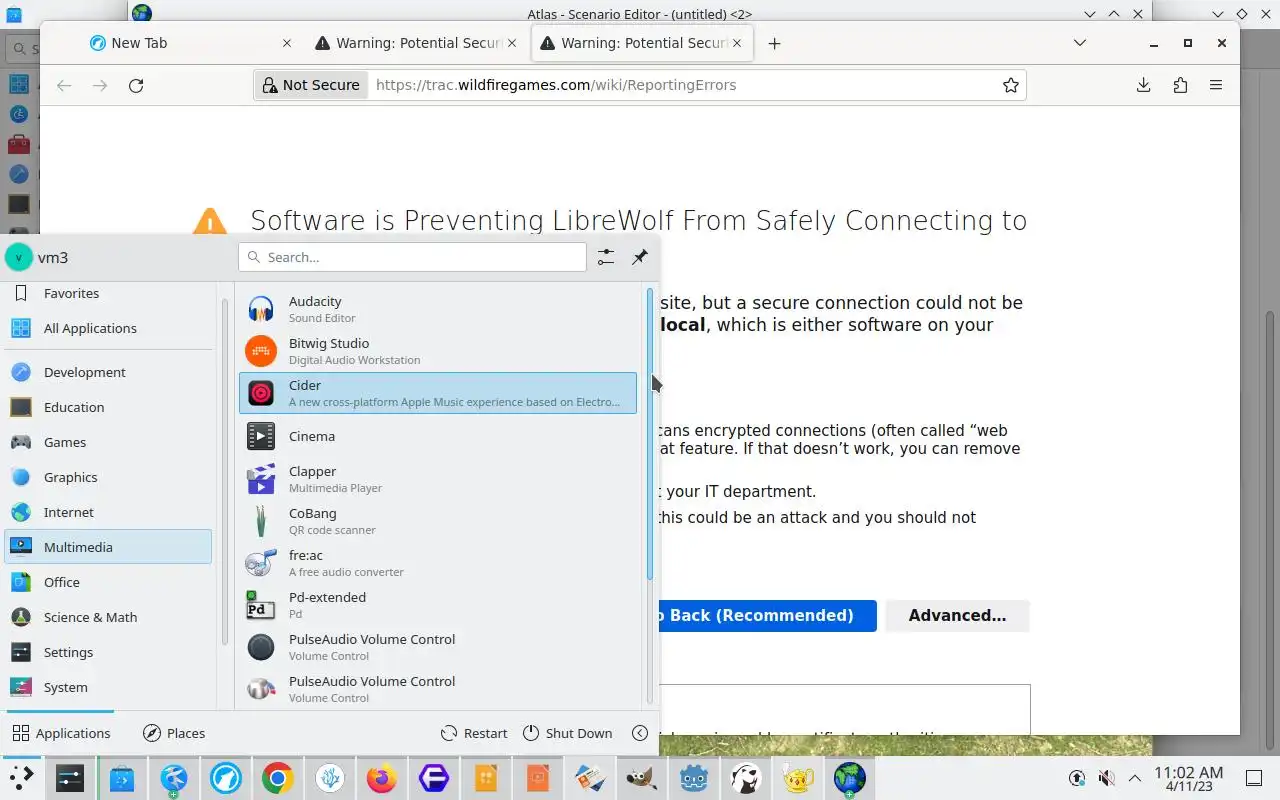Image resolution: width=1280 pixels, height=800 pixels.
Task: Launch Godot engine from taskbar
Action: pyautogui.click(x=694, y=778)
